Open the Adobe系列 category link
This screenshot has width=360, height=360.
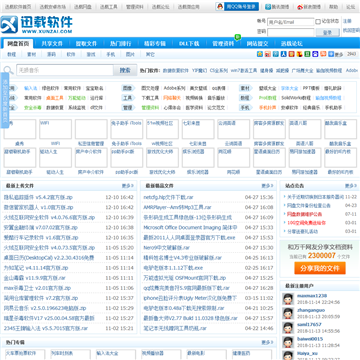[174, 88]
